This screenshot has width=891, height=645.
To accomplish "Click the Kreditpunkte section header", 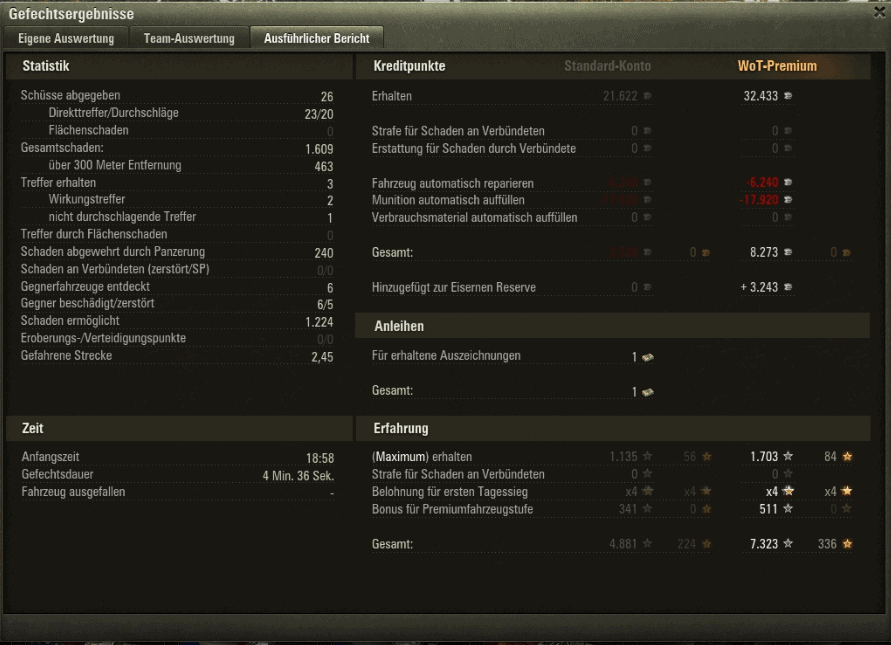I will tap(409, 66).
